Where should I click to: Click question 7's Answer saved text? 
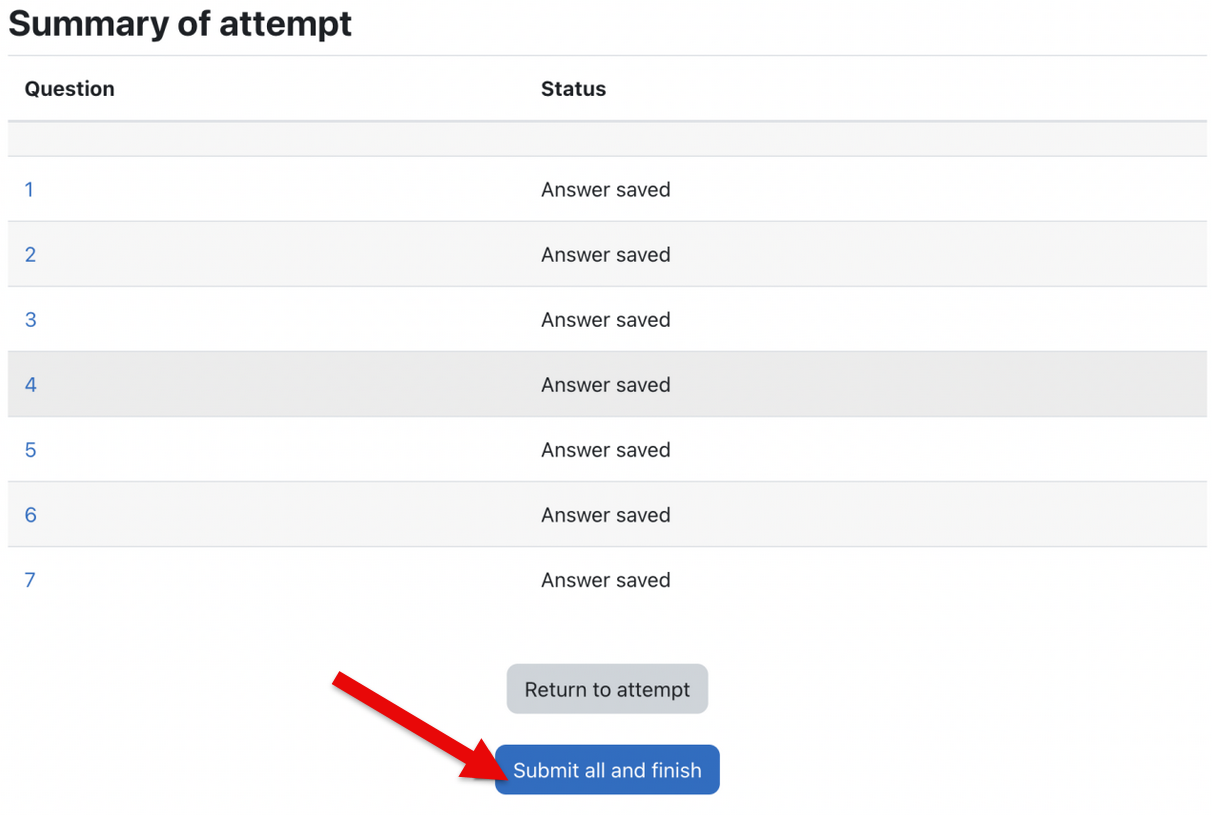pyautogui.click(x=605, y=580)
